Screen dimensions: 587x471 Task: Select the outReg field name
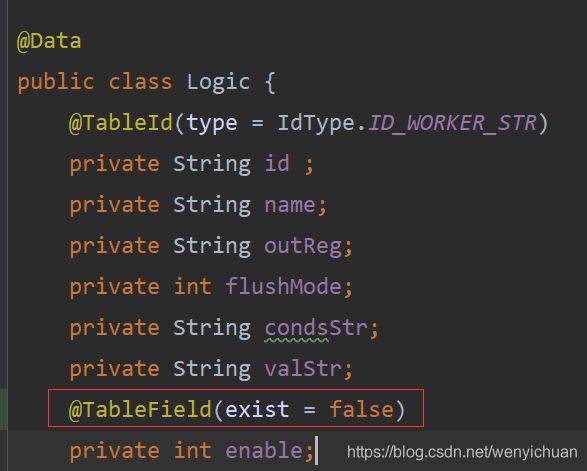point(303,246)
